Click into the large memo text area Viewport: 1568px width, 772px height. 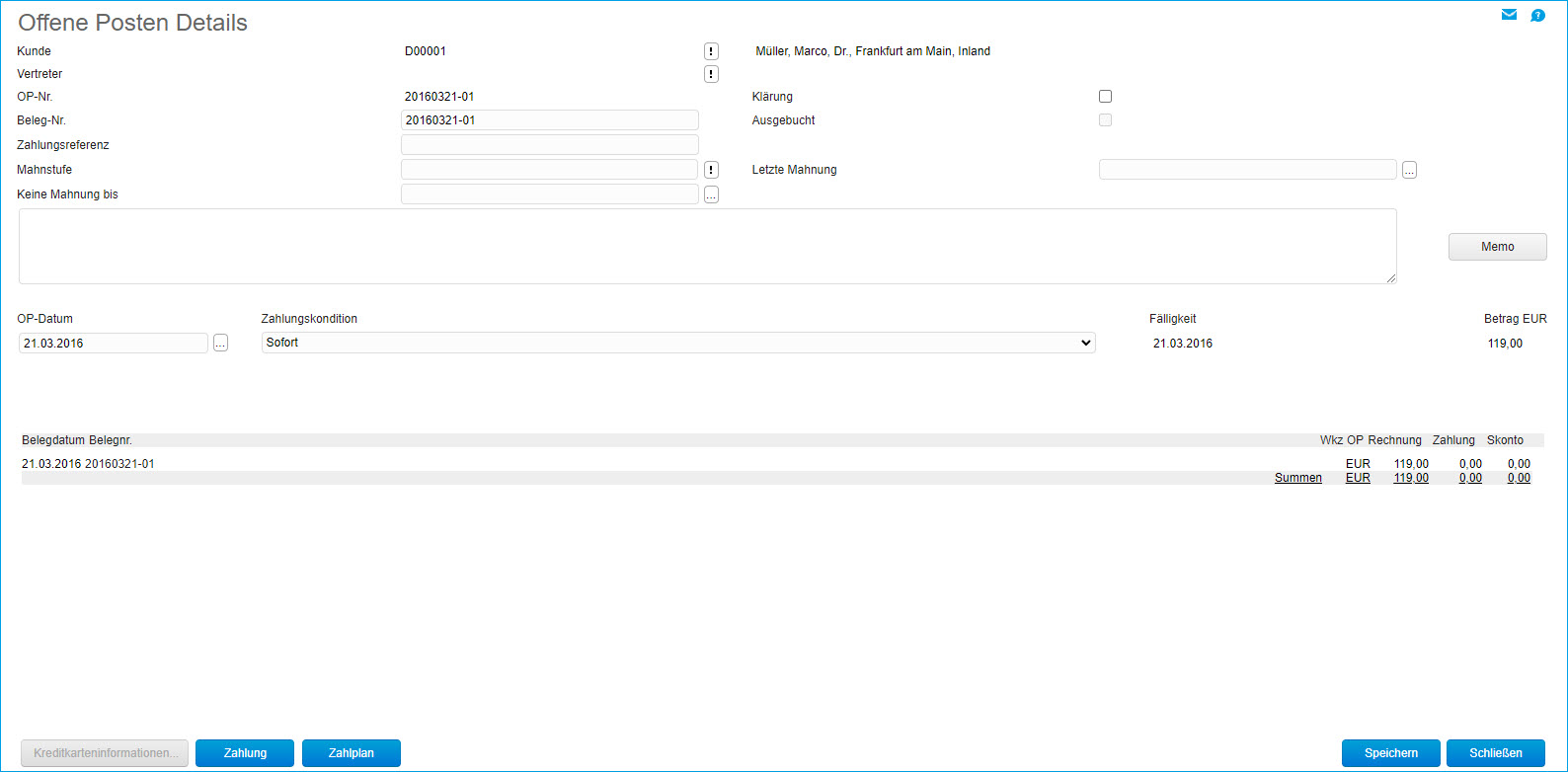[x=707, y=247]
